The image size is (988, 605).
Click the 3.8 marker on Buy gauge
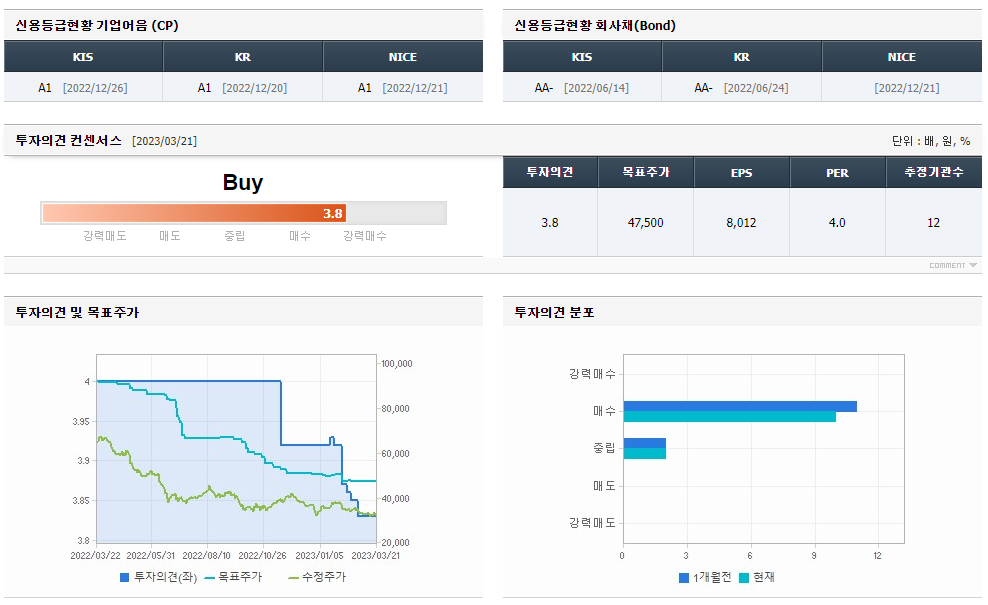point(333,214)
